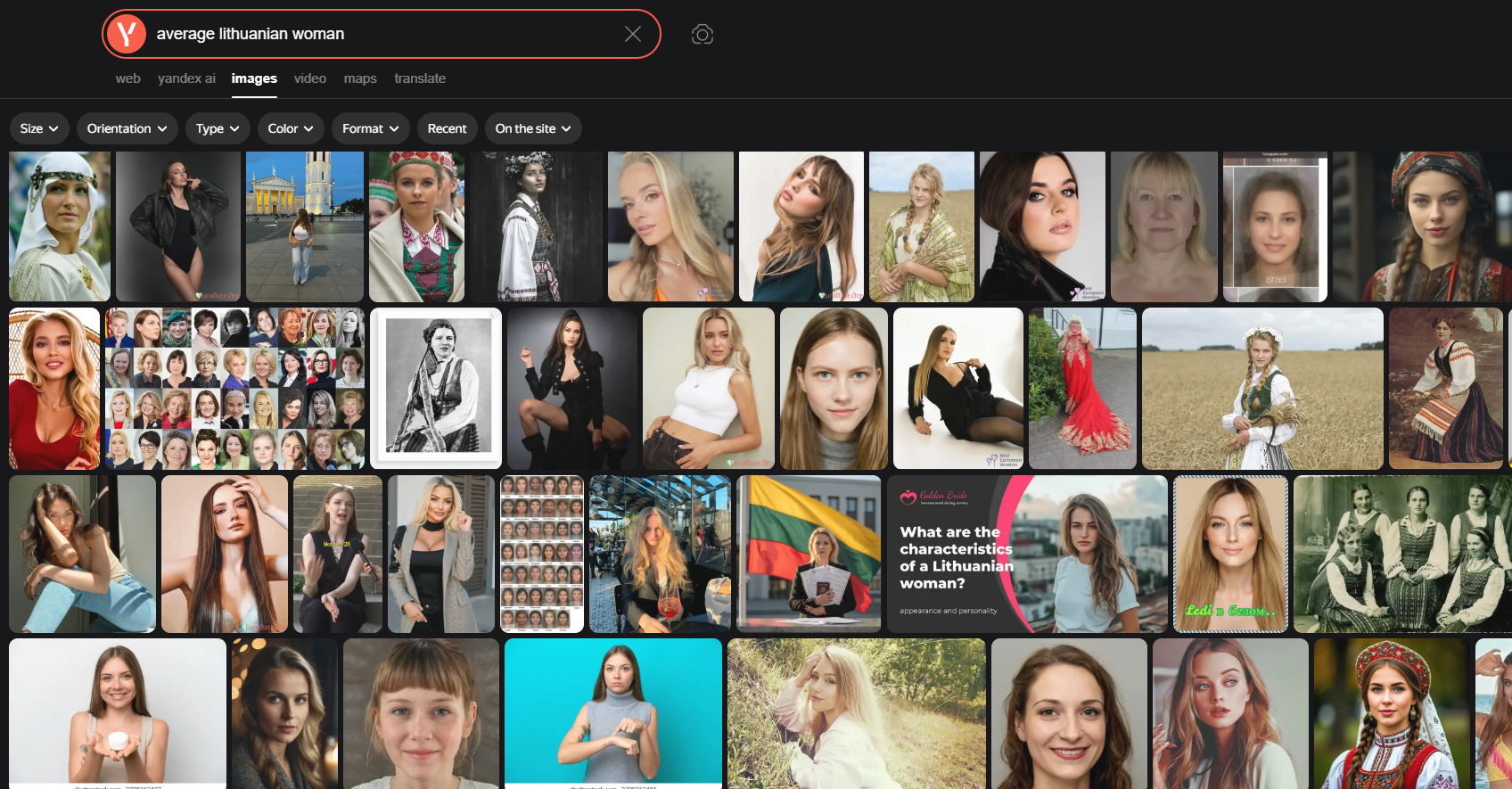Select blonde woman in red top image
This screenshot has height=789, width=1512.
click(x=54, y=389)
